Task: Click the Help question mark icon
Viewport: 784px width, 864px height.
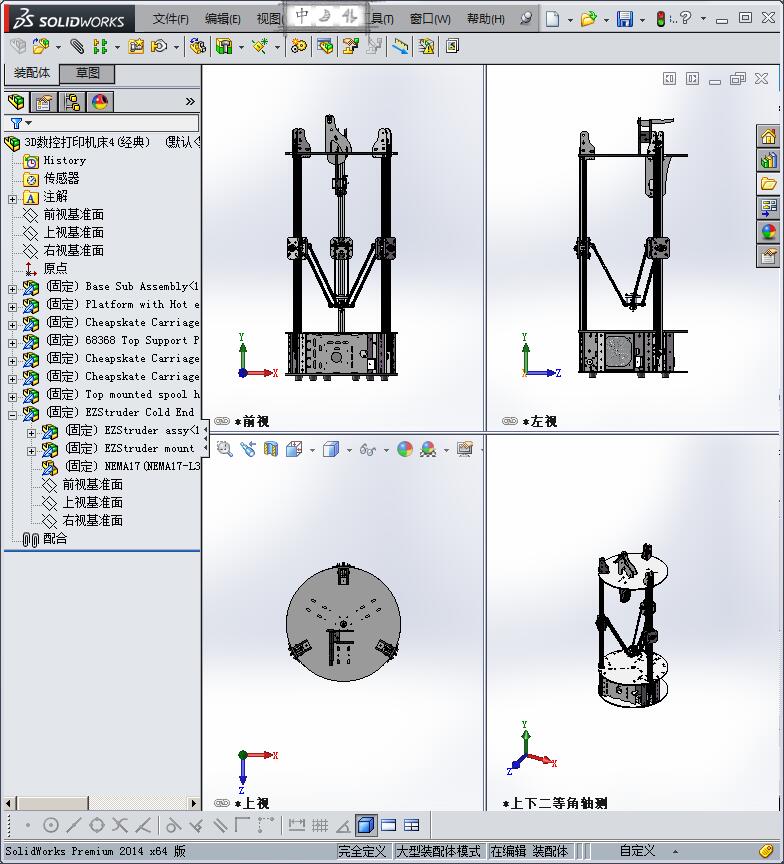Action: click(685, 18)
